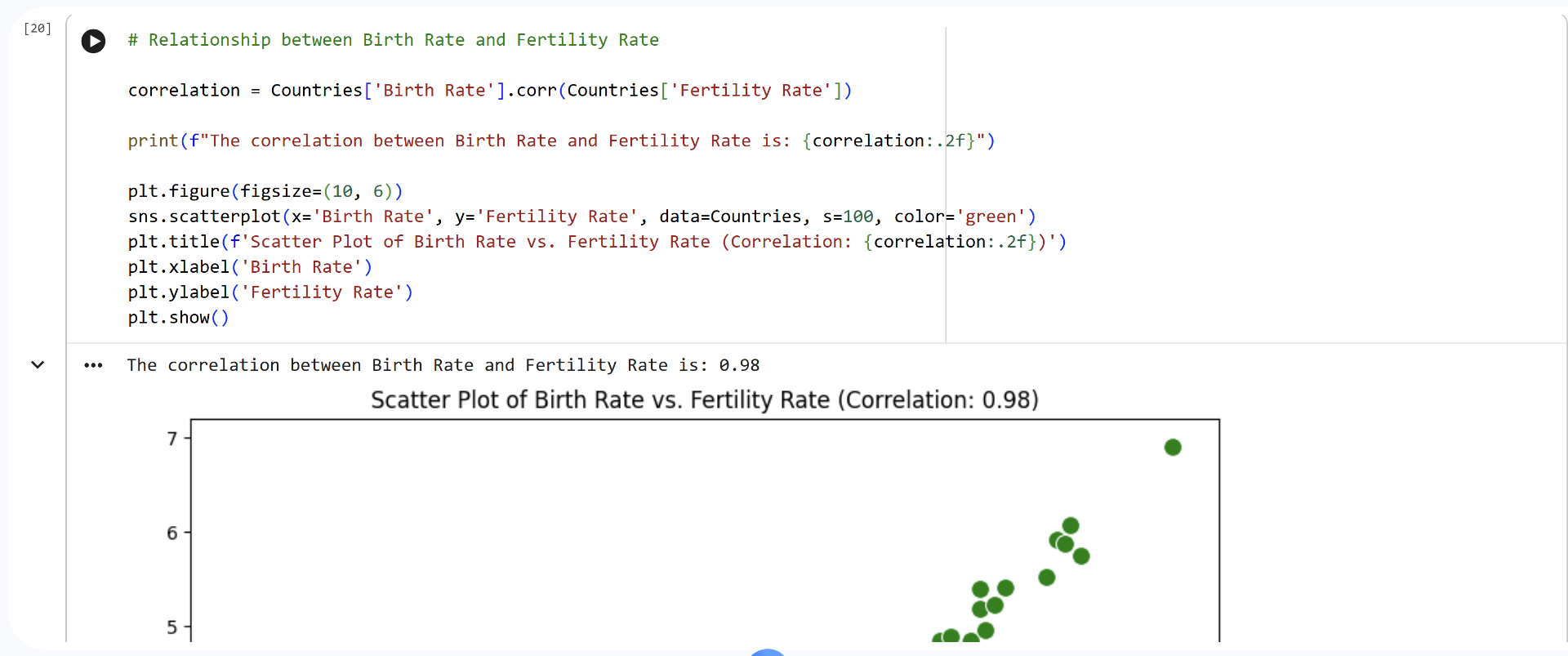Click the plt.figure figsize code line
The width and height of the screenshot is (1568, 656).
coord(265,192)
